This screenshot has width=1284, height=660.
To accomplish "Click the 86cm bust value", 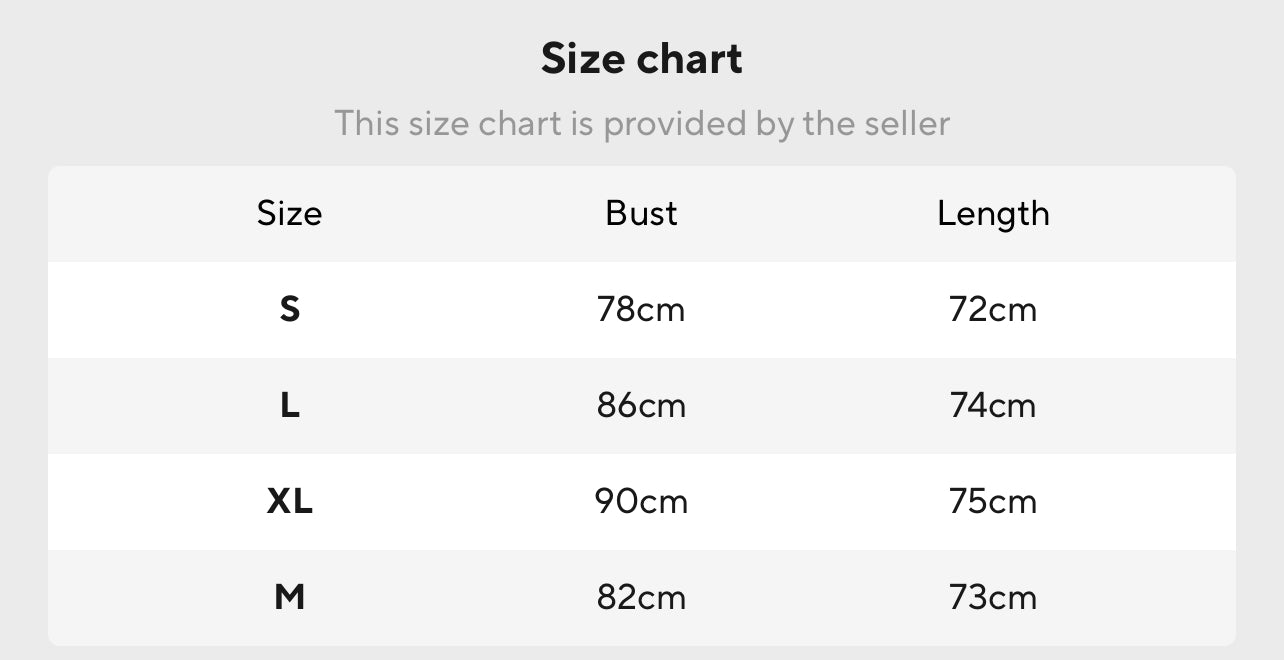I will [x=641, y=405].
